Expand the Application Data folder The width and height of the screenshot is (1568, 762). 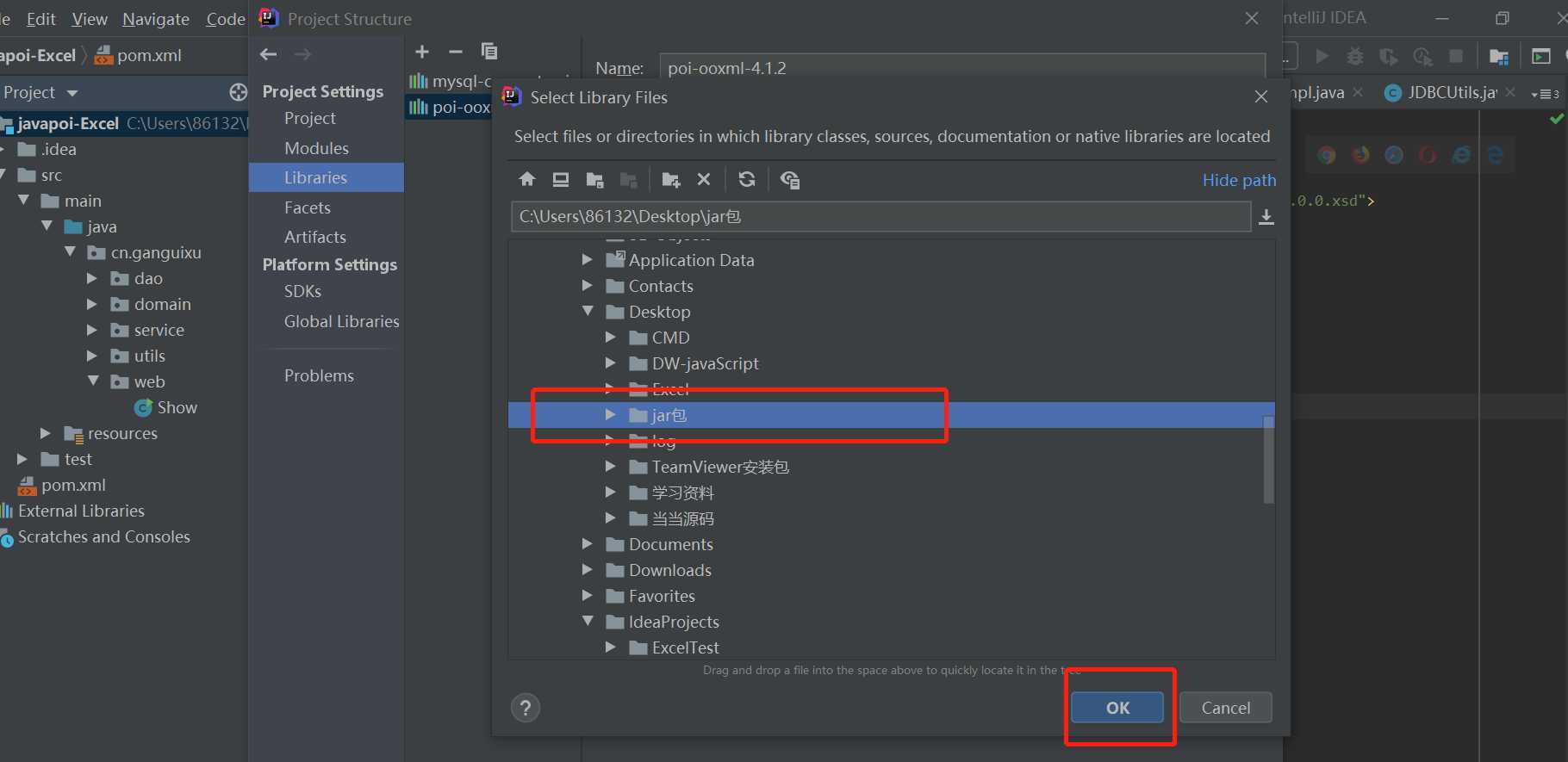tap(588, 259)
